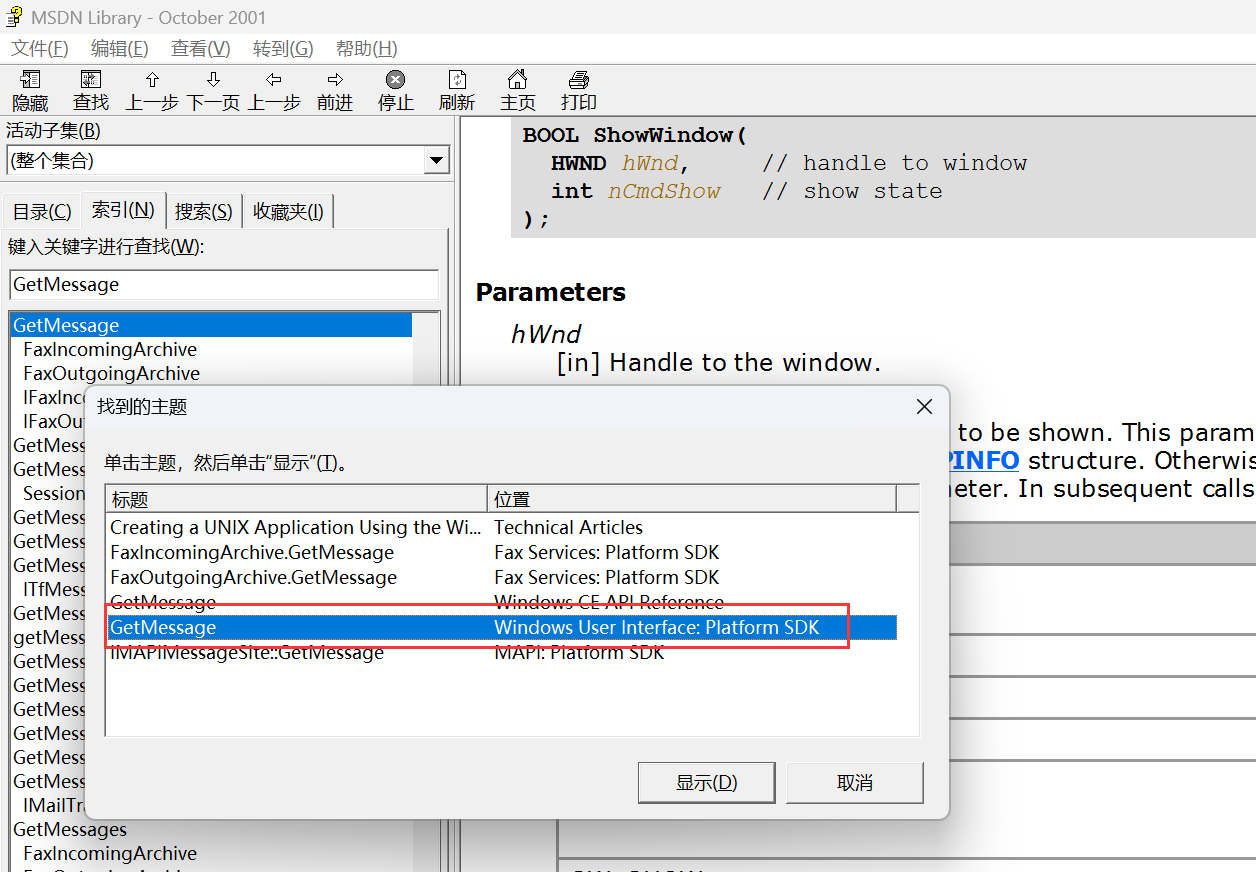Select GetMessages entry in the index list
Image resolution: width=1256 pixels, height=872 pixels.
click(70, 829)
